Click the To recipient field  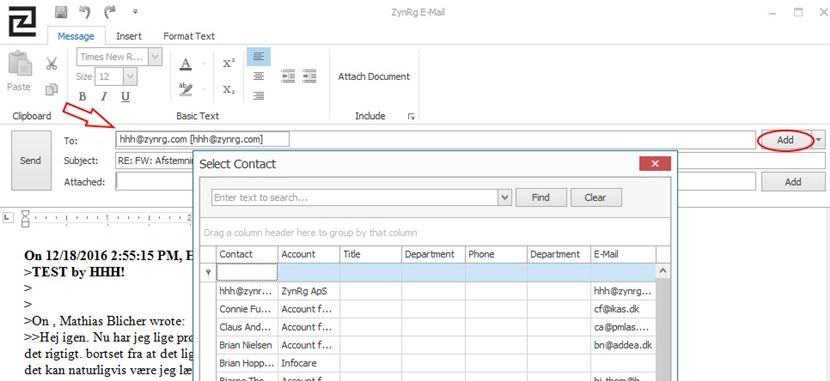coord(435,140)
